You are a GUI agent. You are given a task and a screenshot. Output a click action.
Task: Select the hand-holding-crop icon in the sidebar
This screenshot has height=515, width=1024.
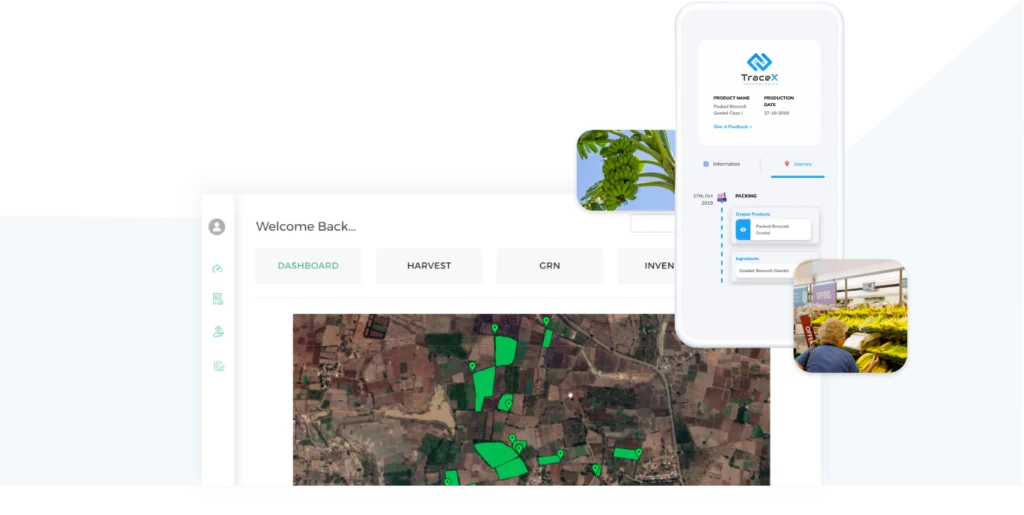218,332
